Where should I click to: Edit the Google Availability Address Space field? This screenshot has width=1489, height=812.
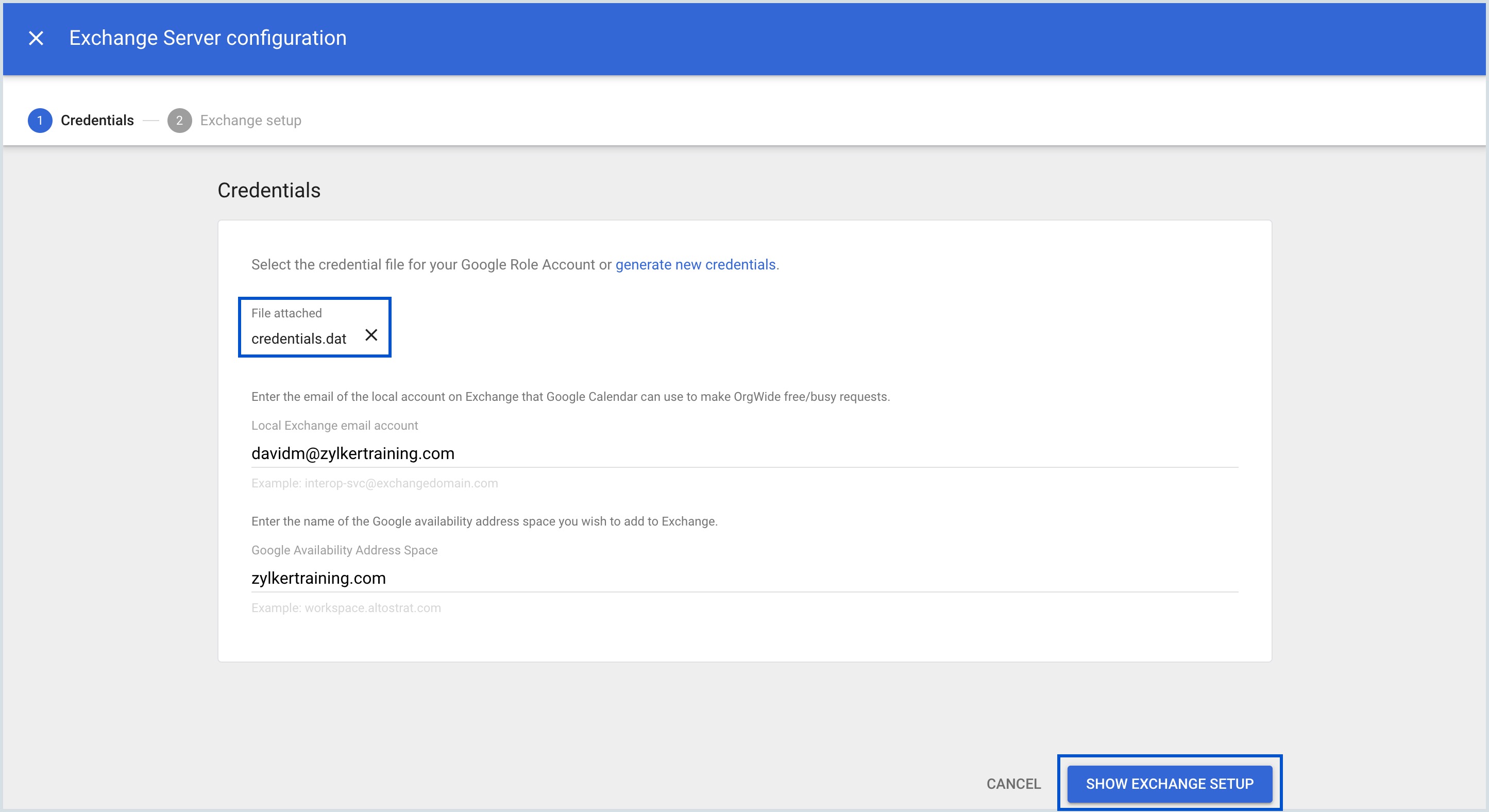click(x=744, y=579)
